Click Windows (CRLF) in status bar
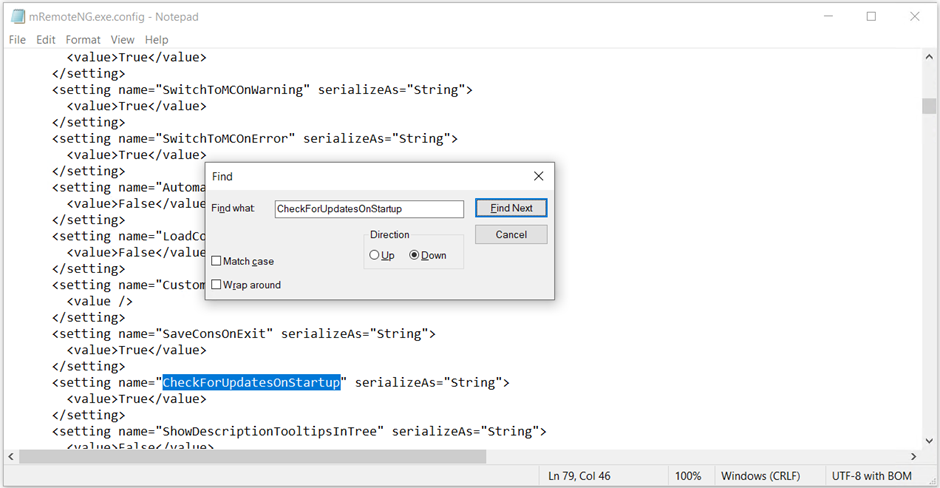 tap(760, 476)
